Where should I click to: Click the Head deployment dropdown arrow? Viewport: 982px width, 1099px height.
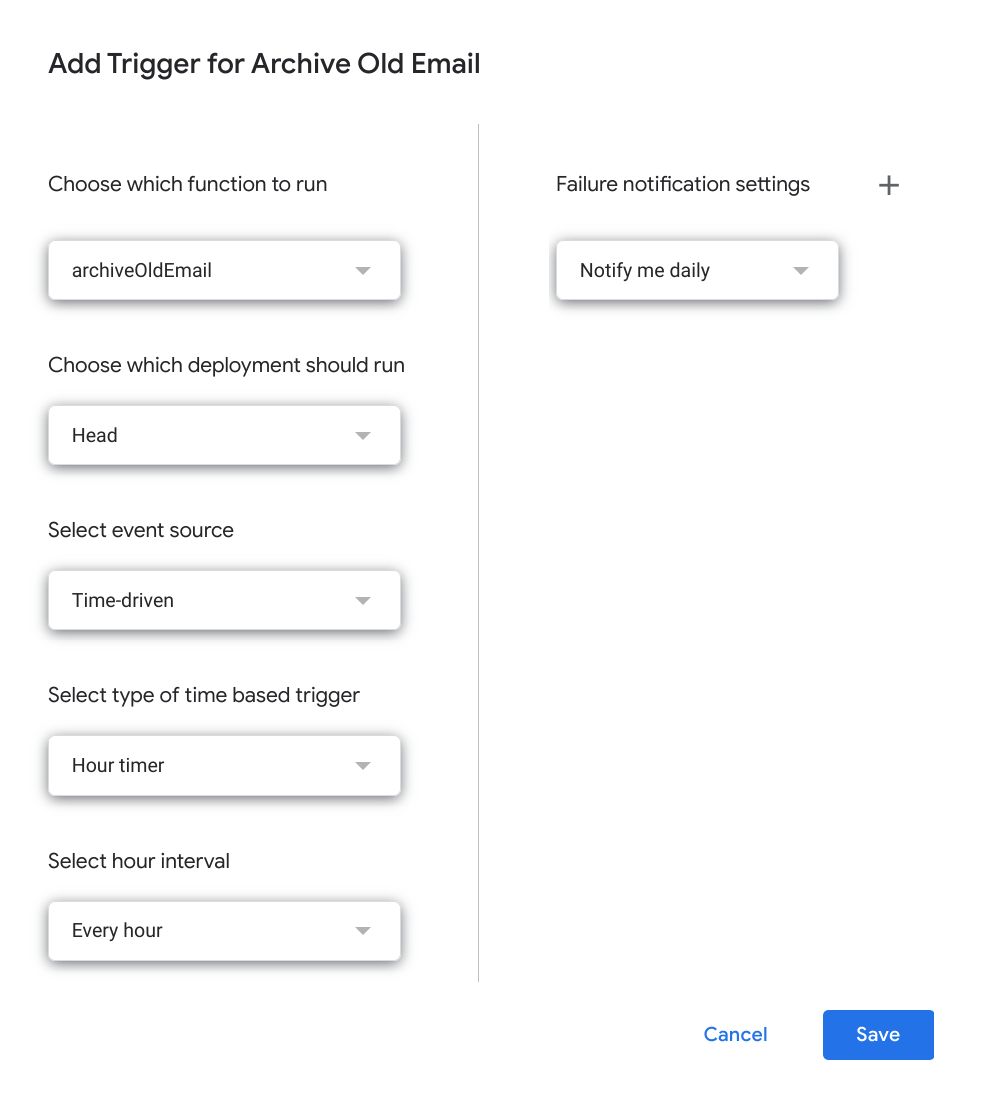coord(362,435)
